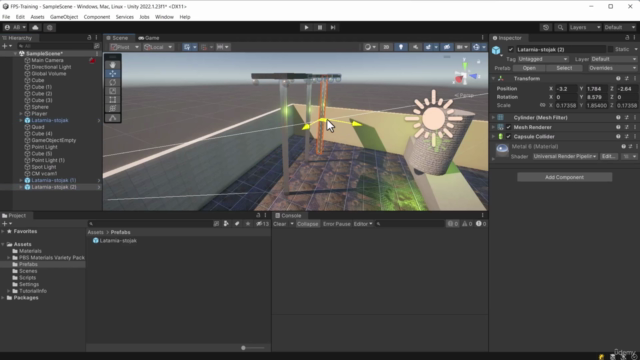Image resolution: width=640 pixels, height=360 pixels.
Task: Toggle the Capsule Collider enabled checkbox
Action: click(509, 136)
